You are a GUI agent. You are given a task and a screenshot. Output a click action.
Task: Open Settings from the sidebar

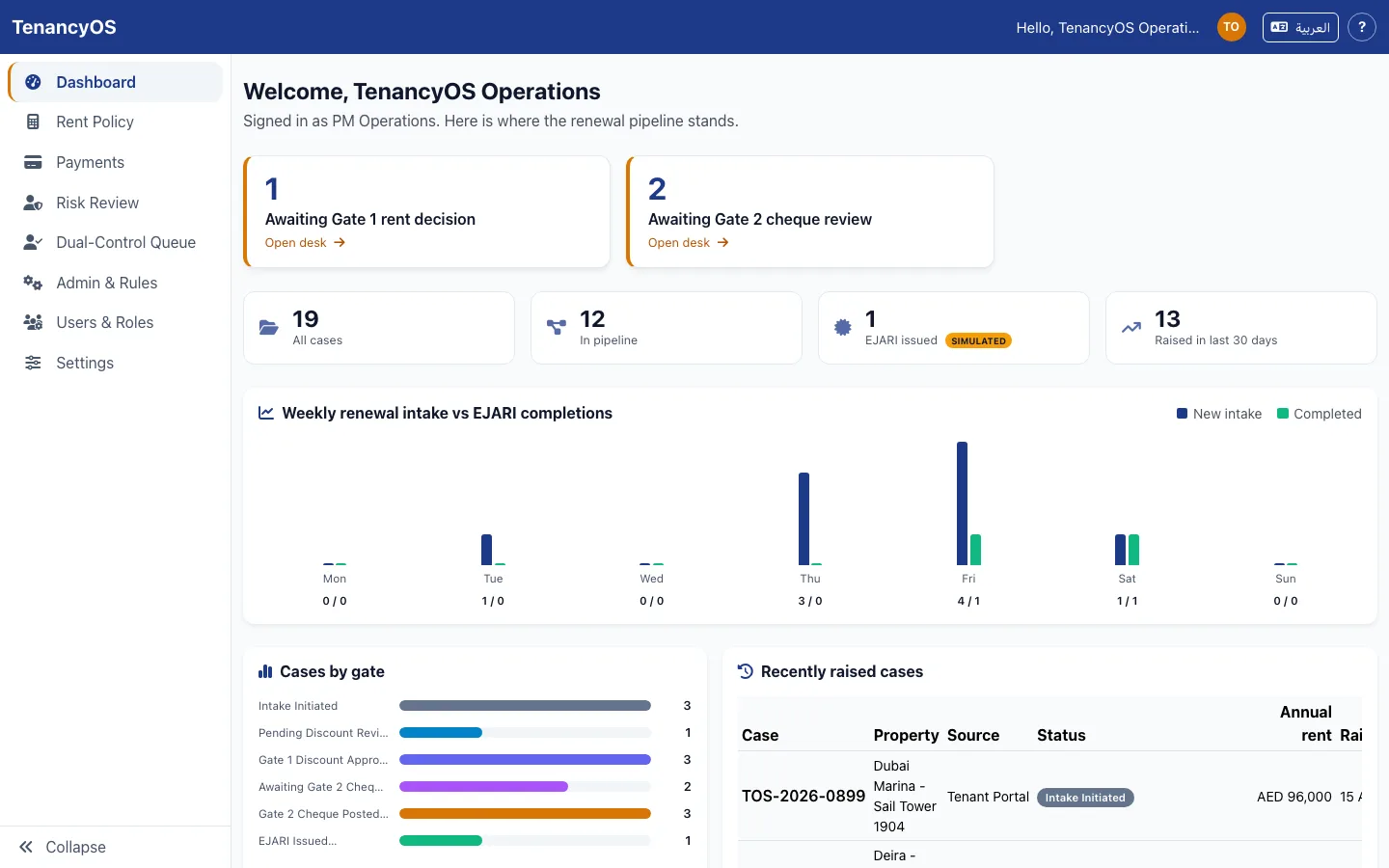[116, 363]
